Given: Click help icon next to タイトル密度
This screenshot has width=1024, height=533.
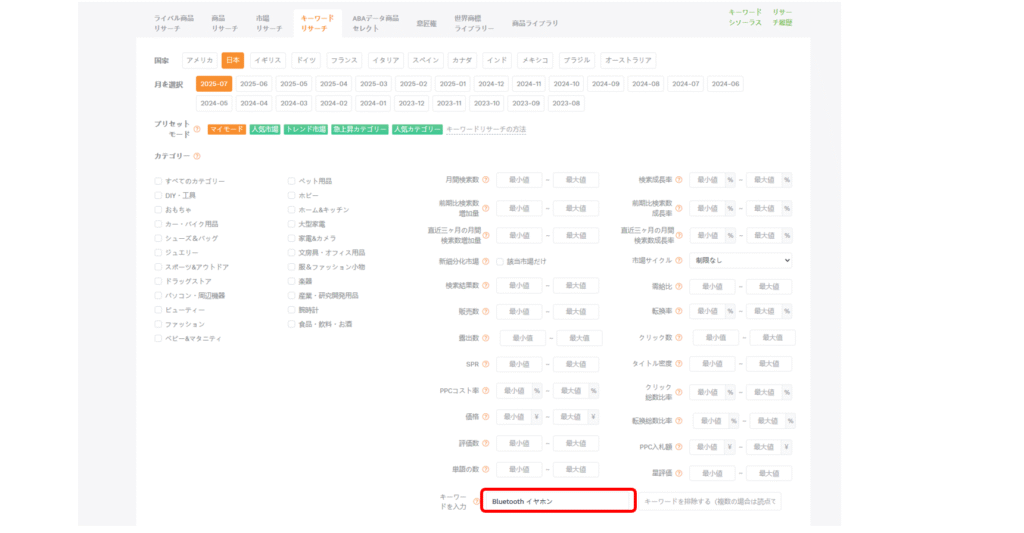Looking at the screenshot, I should point(679,364).
